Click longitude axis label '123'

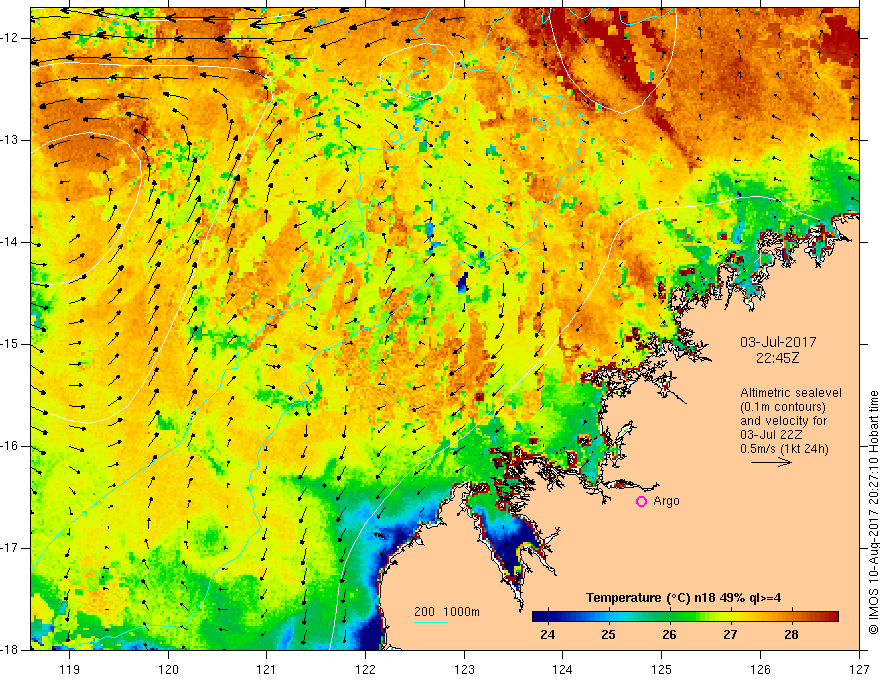[x=464, y=669]
